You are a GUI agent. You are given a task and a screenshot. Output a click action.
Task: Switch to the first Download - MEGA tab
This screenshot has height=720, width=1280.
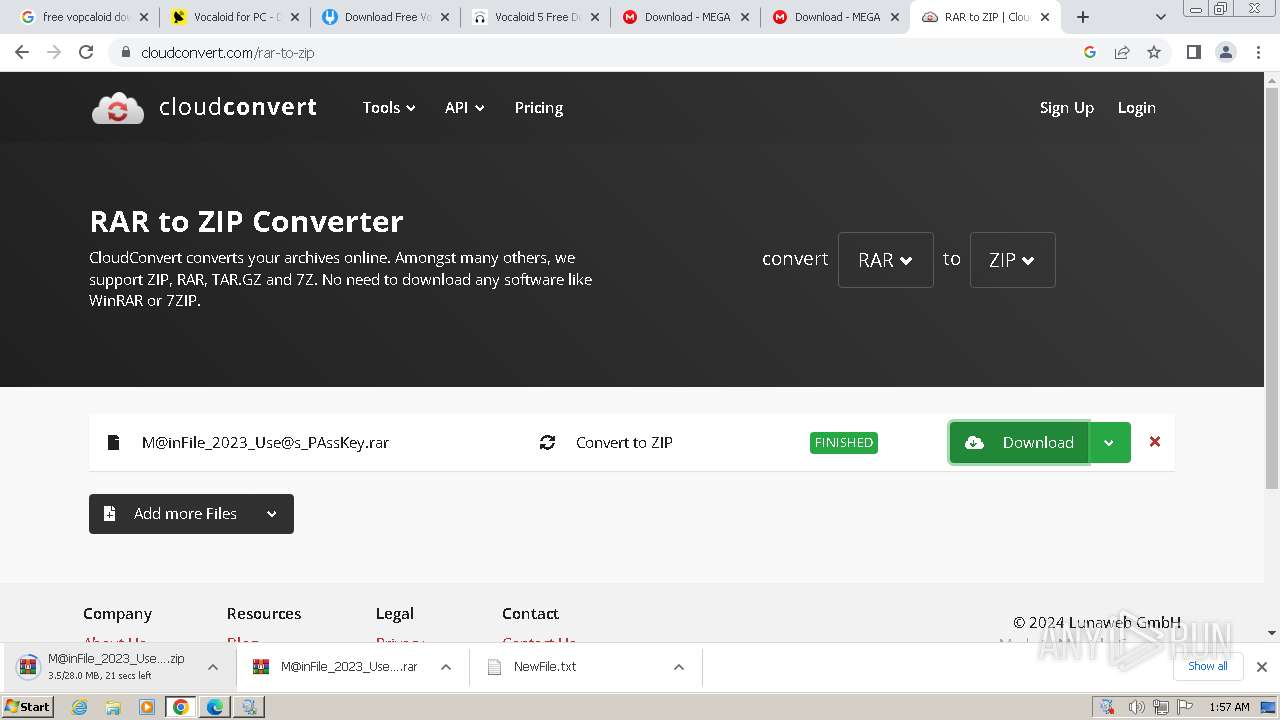[x=685, y=17]
